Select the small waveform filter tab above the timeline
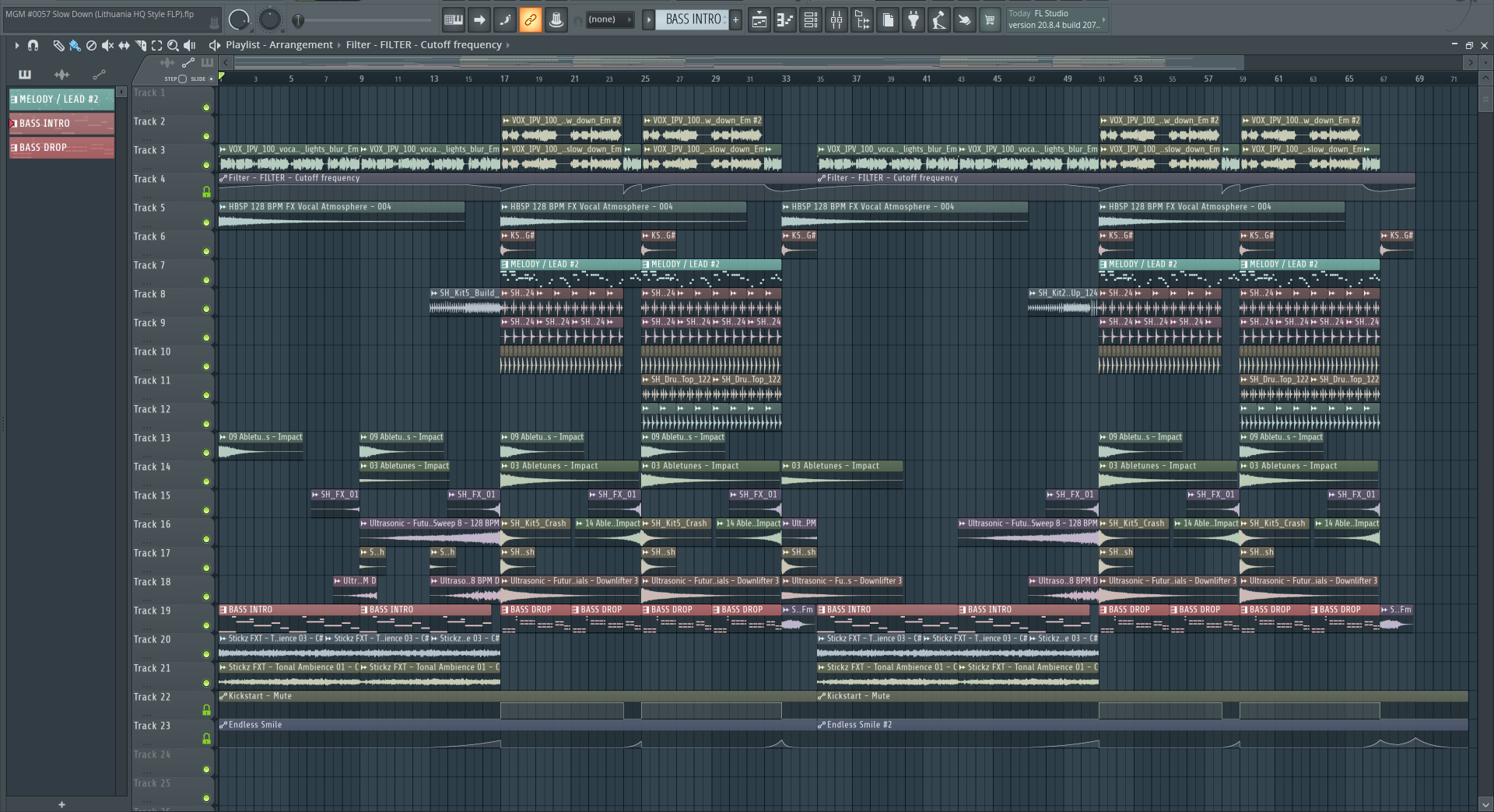Viewport: 1494px width, 812px height. click(x=167, y=62)
